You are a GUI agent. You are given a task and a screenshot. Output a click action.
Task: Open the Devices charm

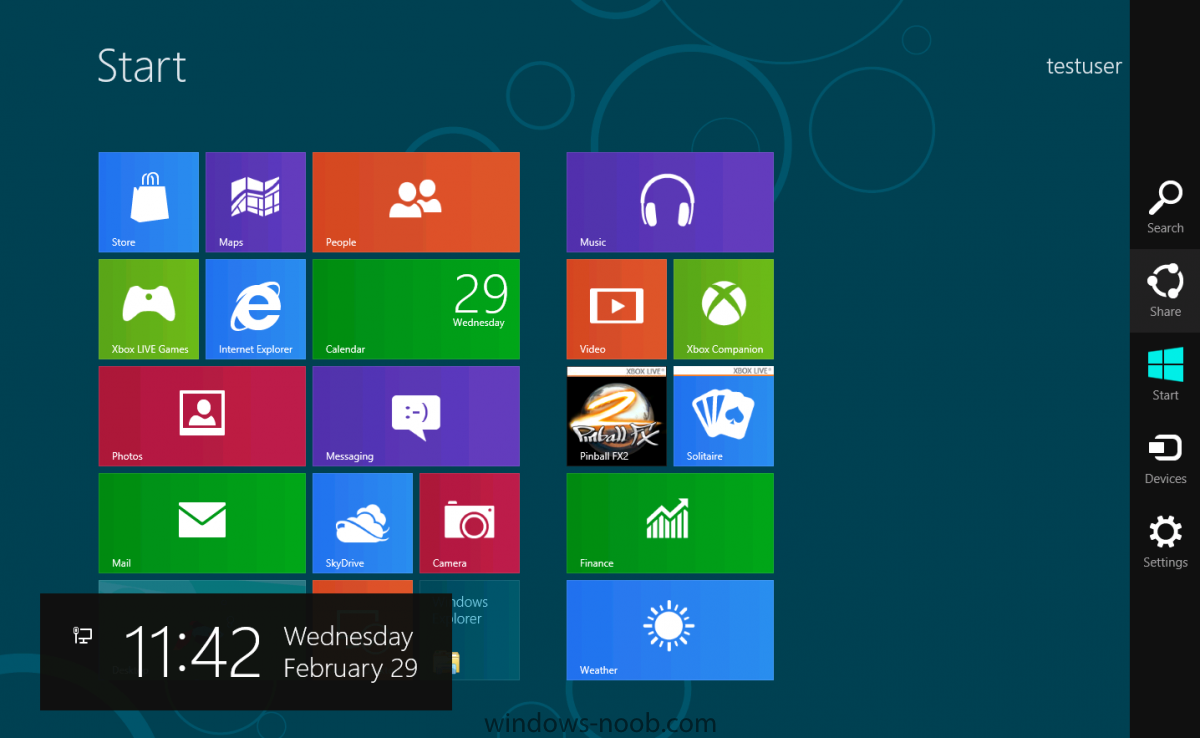pos(1165,458)
